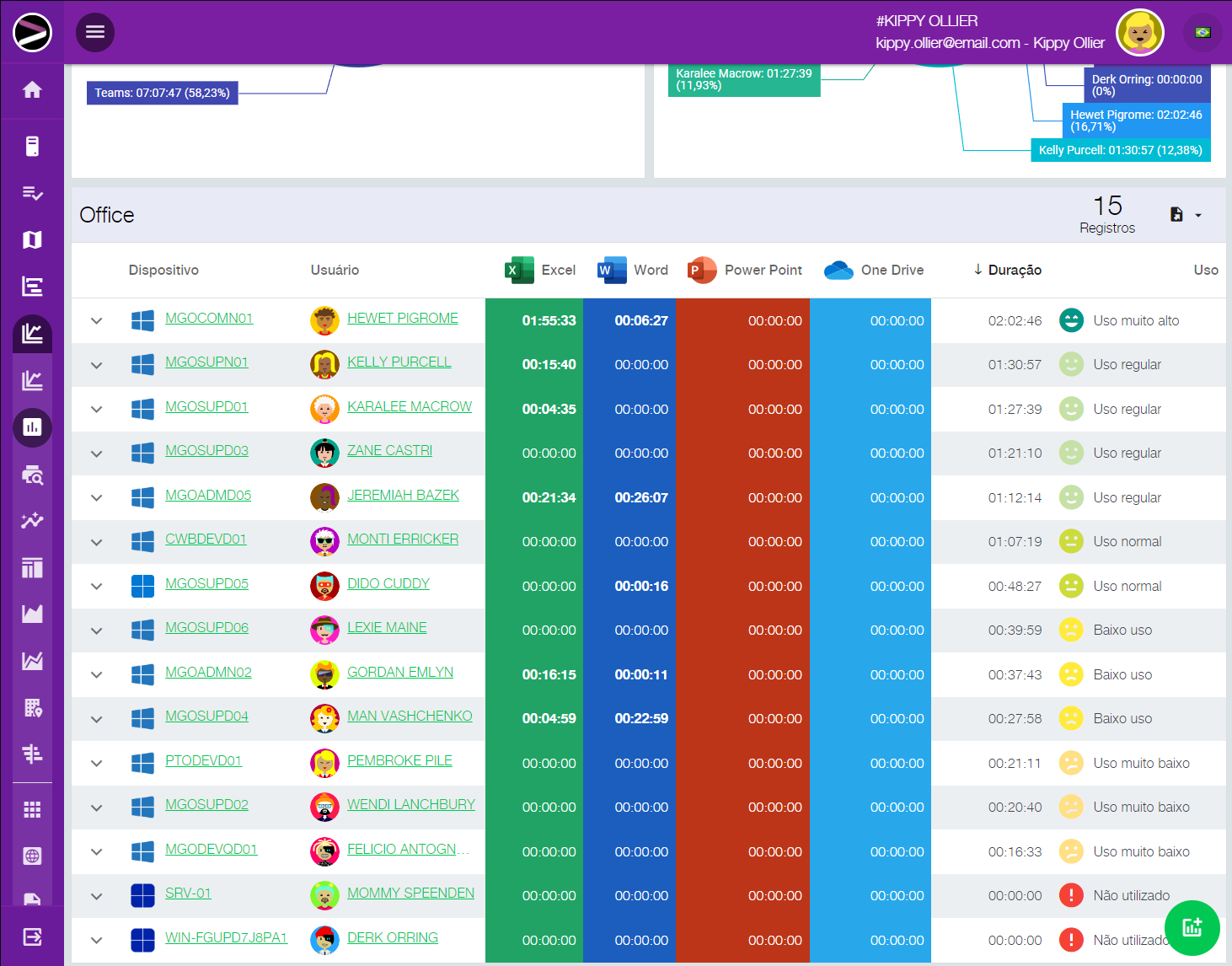
Task: Open the hamburger menu button
Action: [95, 32]
